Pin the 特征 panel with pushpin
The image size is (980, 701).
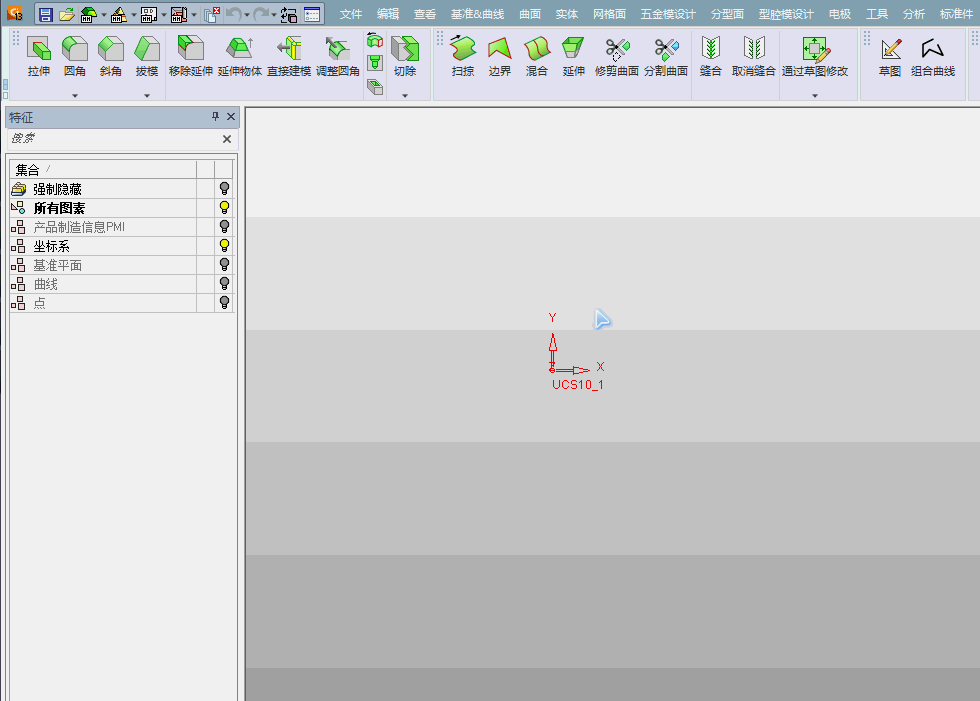[x=216, y=116]
